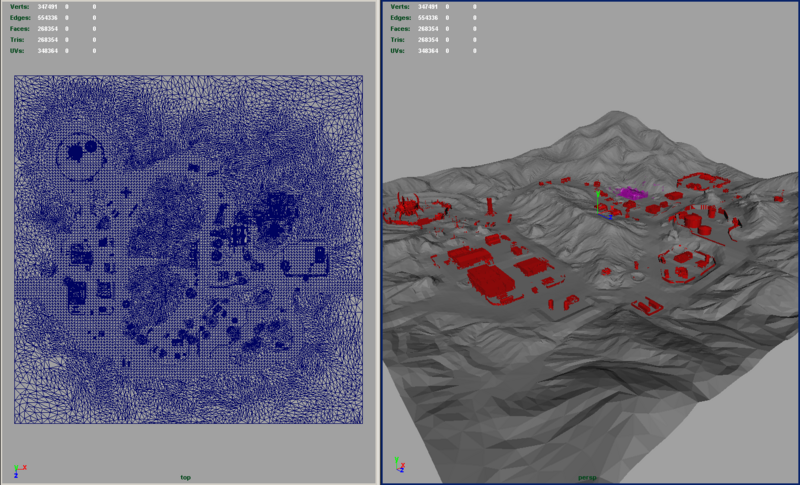
Task: Click 'UVs:' label in the persp view
Action: 397,51
